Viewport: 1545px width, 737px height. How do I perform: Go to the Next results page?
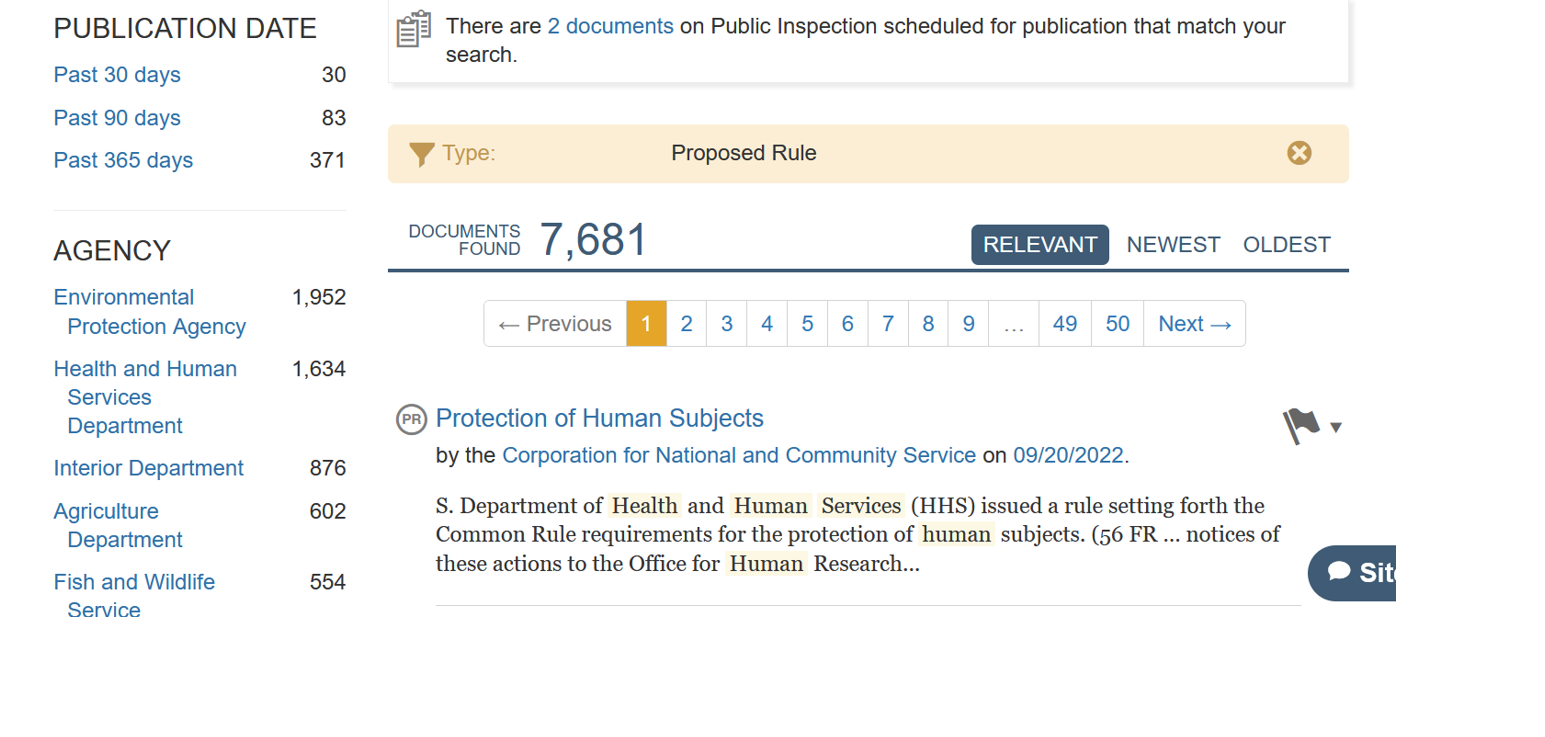click(x=1194, y=323)
